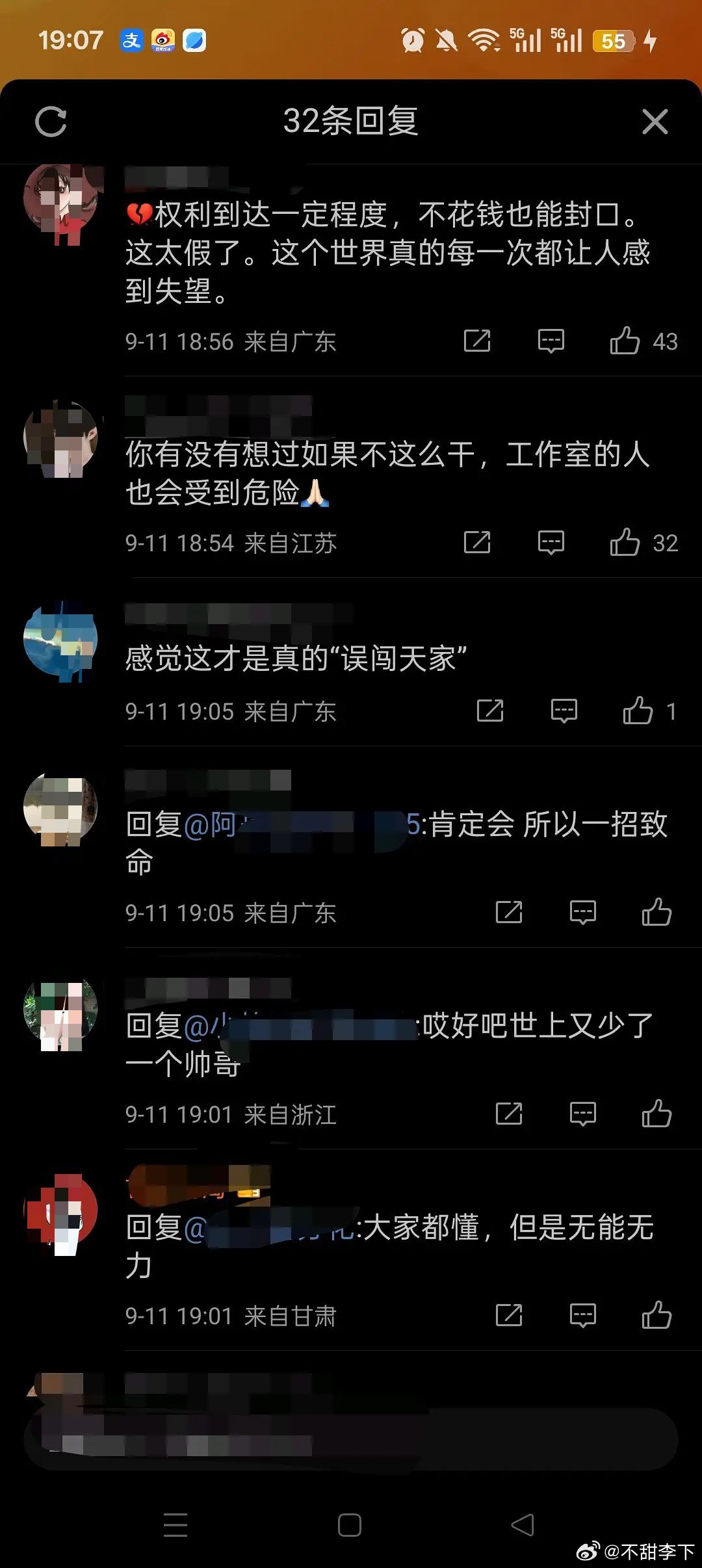Reply to the 9-11 18:56 Guangdong comment
This screenshot has height=1568, width=702.
551,341
